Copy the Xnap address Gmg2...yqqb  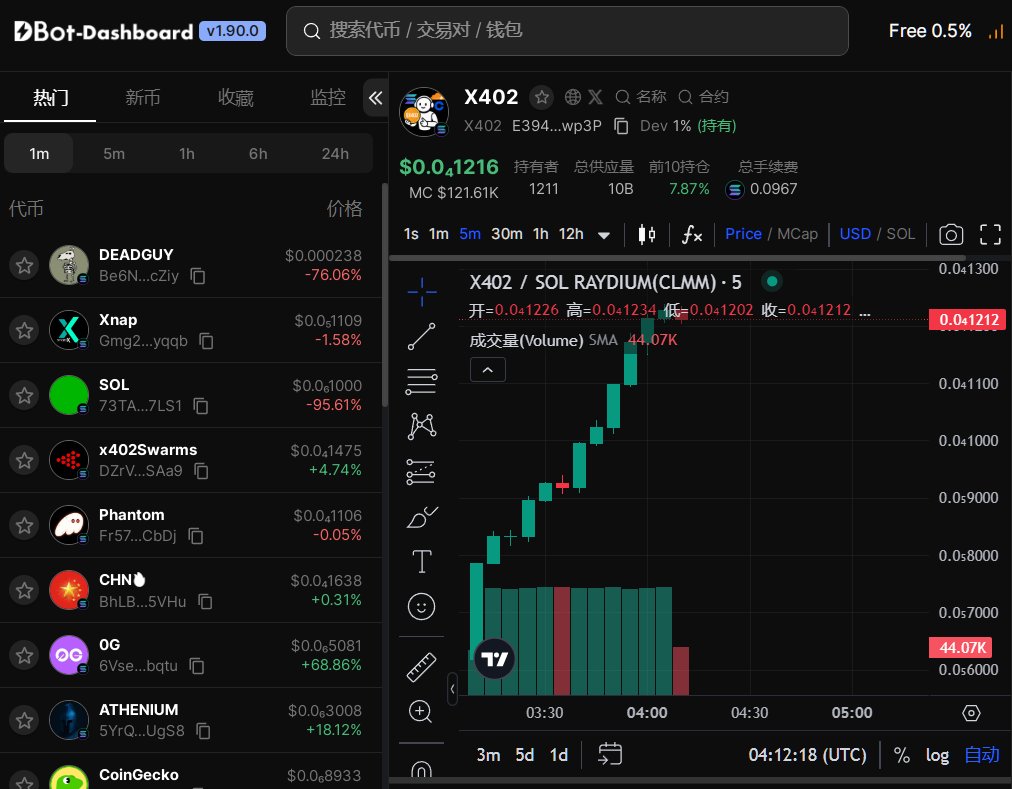206,340
